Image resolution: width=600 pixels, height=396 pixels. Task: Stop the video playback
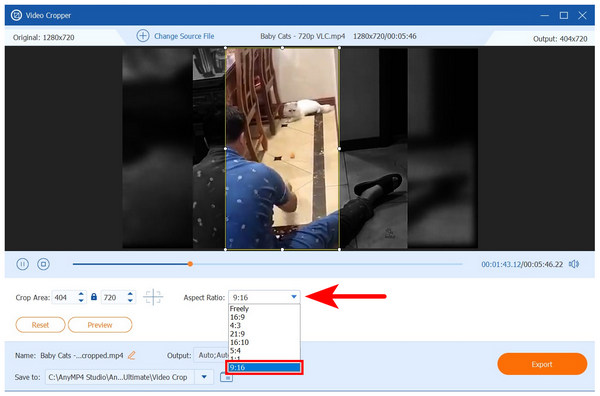(x=43, y=264)
